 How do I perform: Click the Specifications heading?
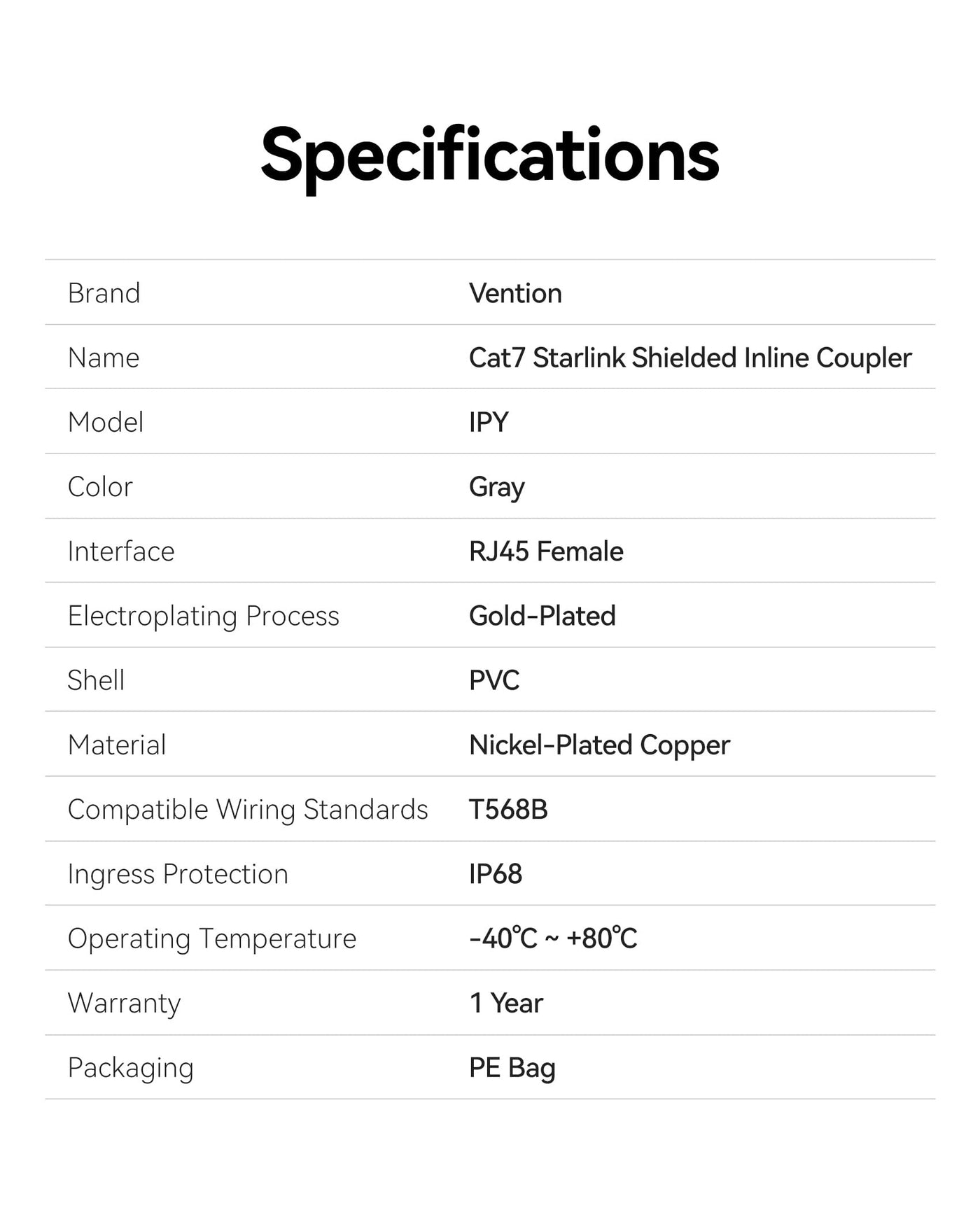click(490, 157)
